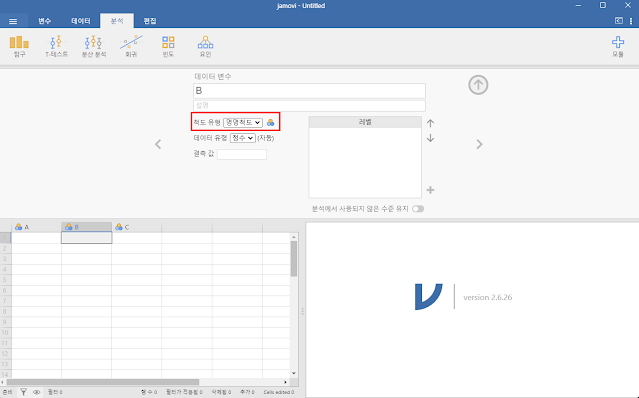Click the variable name field containing B
This screenshot has width=639, height=398.
pyautogui.click(x=309, y=90)
